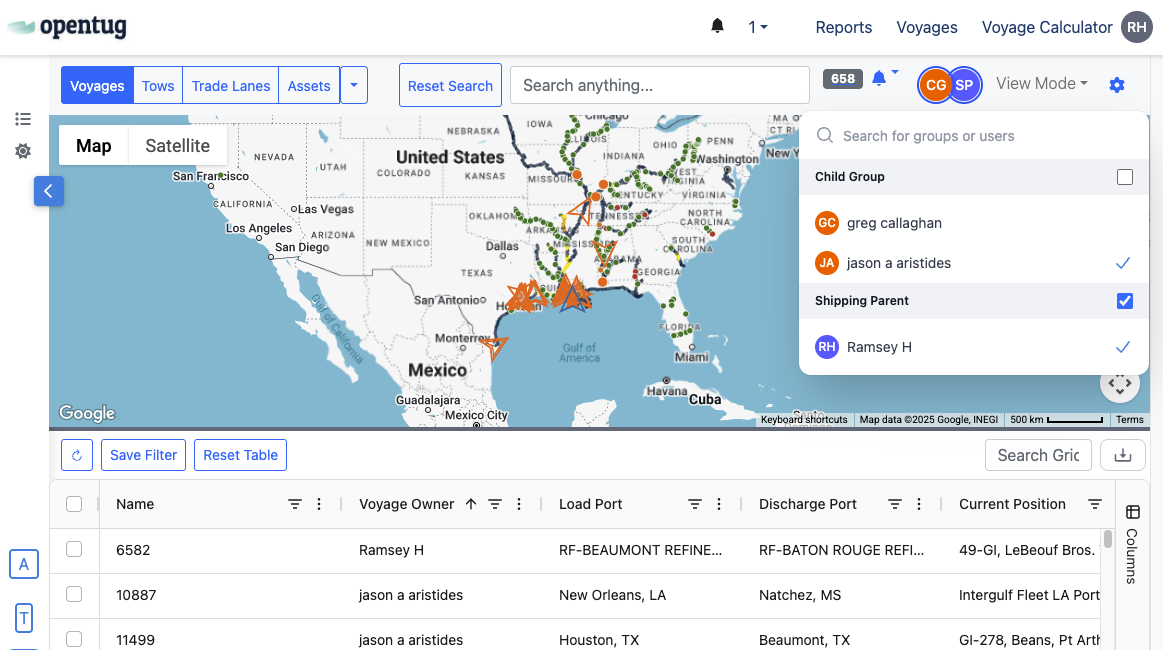1163x650 pixels.
Task: Click the notification bell in top bar
Action: coord(717,27)
